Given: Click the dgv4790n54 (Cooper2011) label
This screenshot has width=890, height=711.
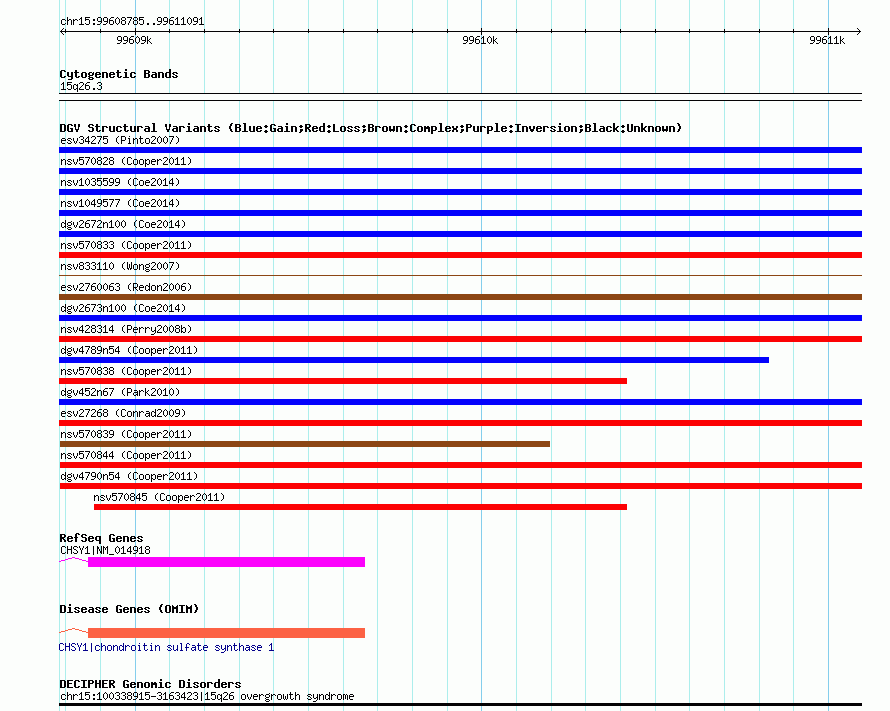Looking at the screenshot, I should point(129,476).
